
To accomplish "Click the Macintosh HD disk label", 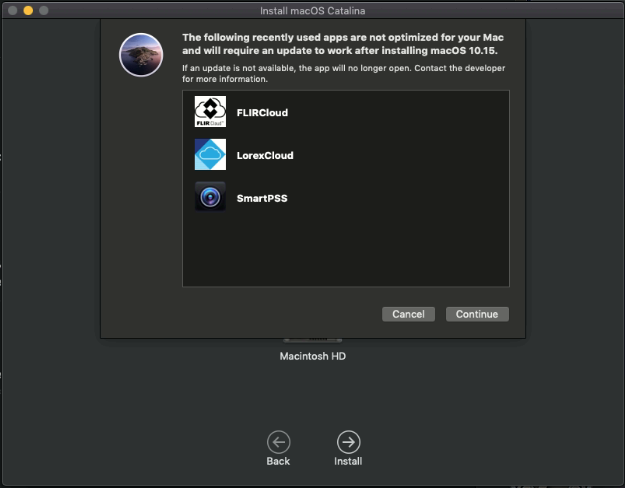I will [x=313, y=356].
